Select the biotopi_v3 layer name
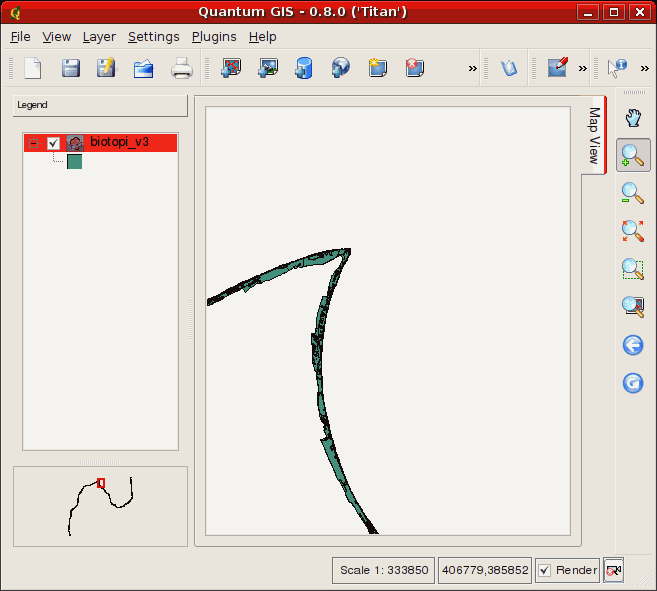The height and width of the screenshot is (591, 657). 119,142
